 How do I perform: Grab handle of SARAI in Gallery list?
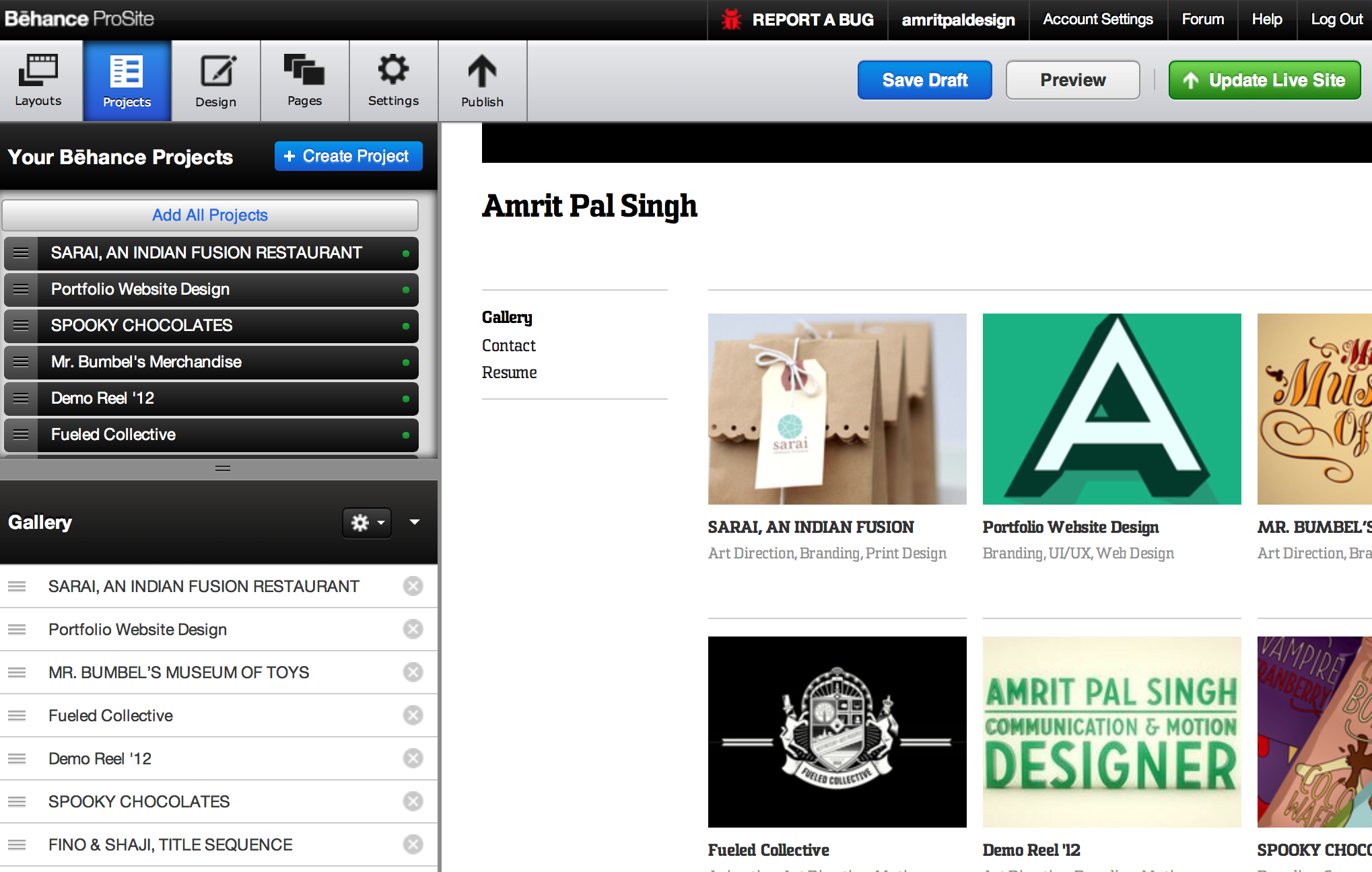(17, 587)
